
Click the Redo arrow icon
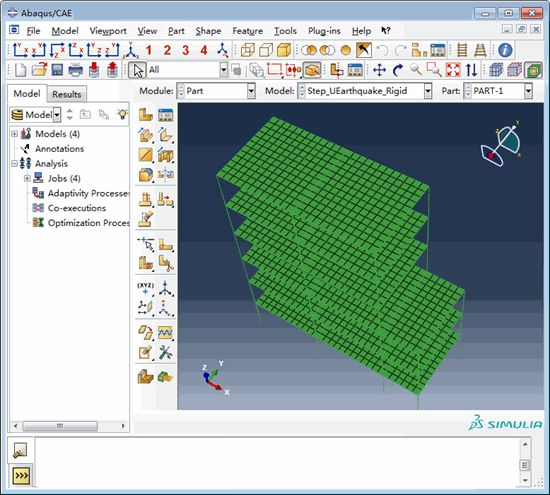pyautogui.click(x=400, y=50)
